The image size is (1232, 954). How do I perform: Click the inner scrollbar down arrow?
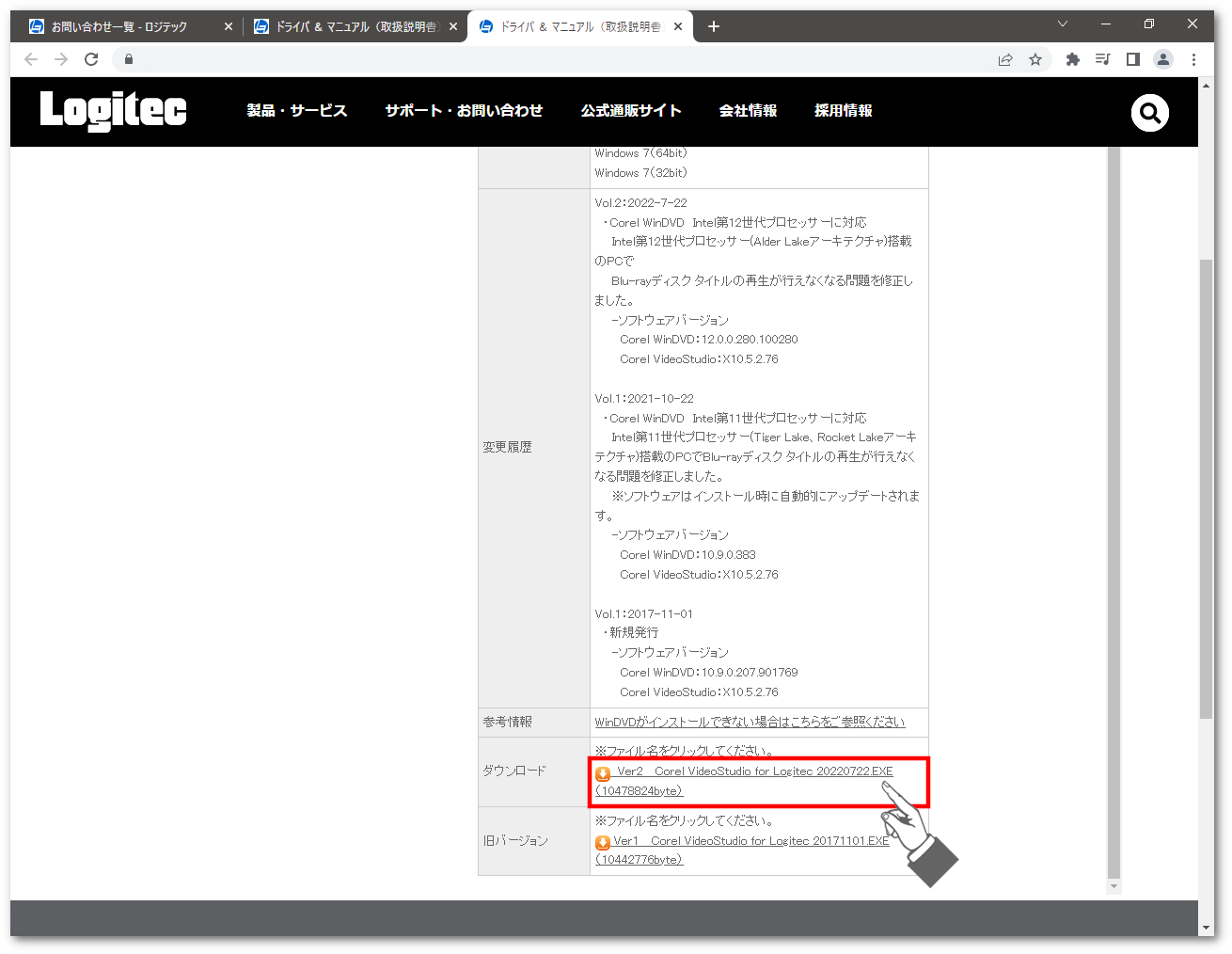click(x=1114, y=886)
